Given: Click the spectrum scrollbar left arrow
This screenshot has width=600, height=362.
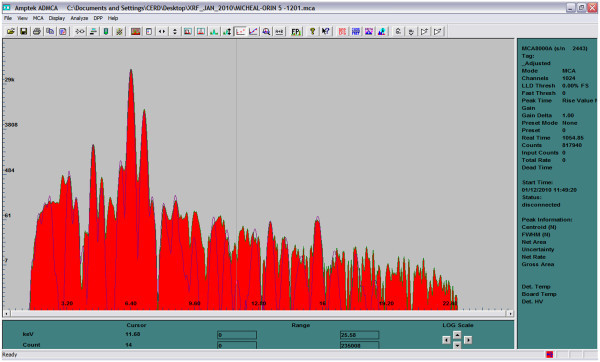Looking at the screenshot, I should tap(7, 314).
